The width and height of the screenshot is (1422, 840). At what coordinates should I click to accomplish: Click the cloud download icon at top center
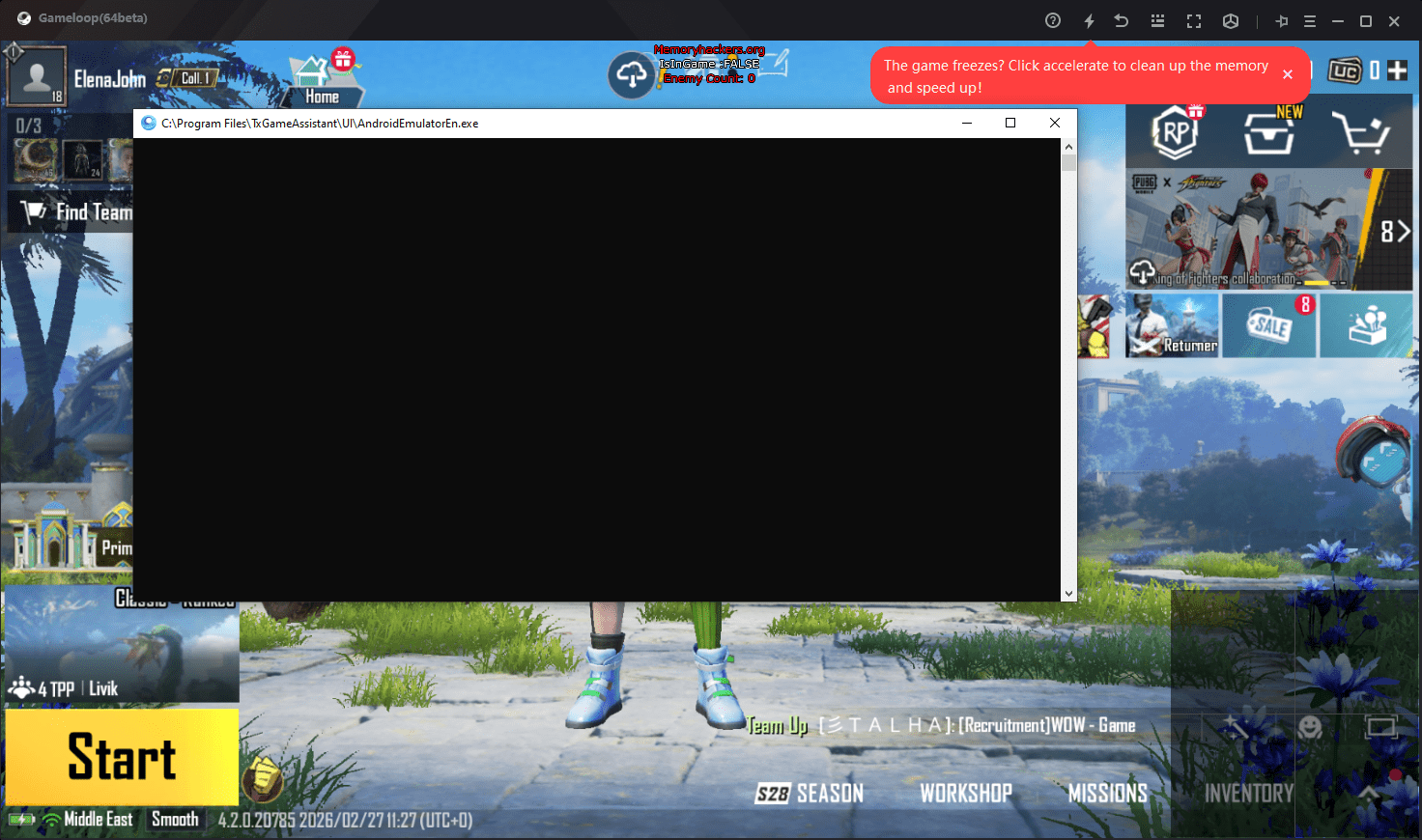[x=632, y=74]
